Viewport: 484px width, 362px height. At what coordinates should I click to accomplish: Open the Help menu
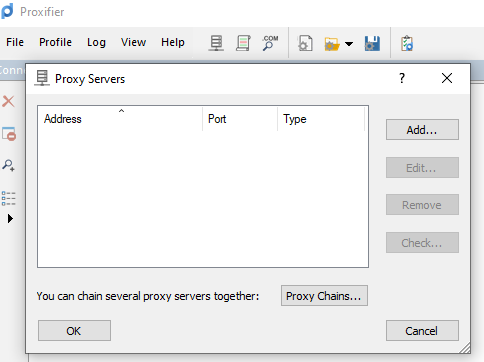(x=173, y=43)
